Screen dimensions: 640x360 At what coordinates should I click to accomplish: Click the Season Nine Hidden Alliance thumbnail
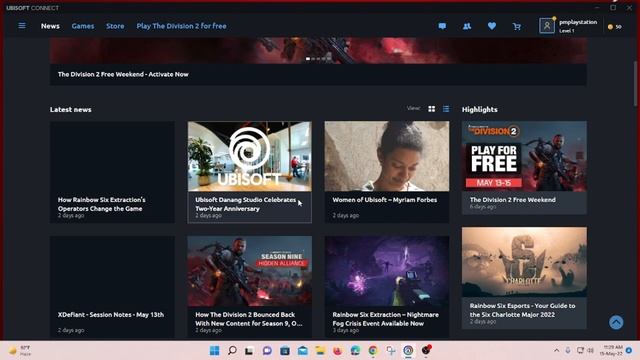coord(249,271)
